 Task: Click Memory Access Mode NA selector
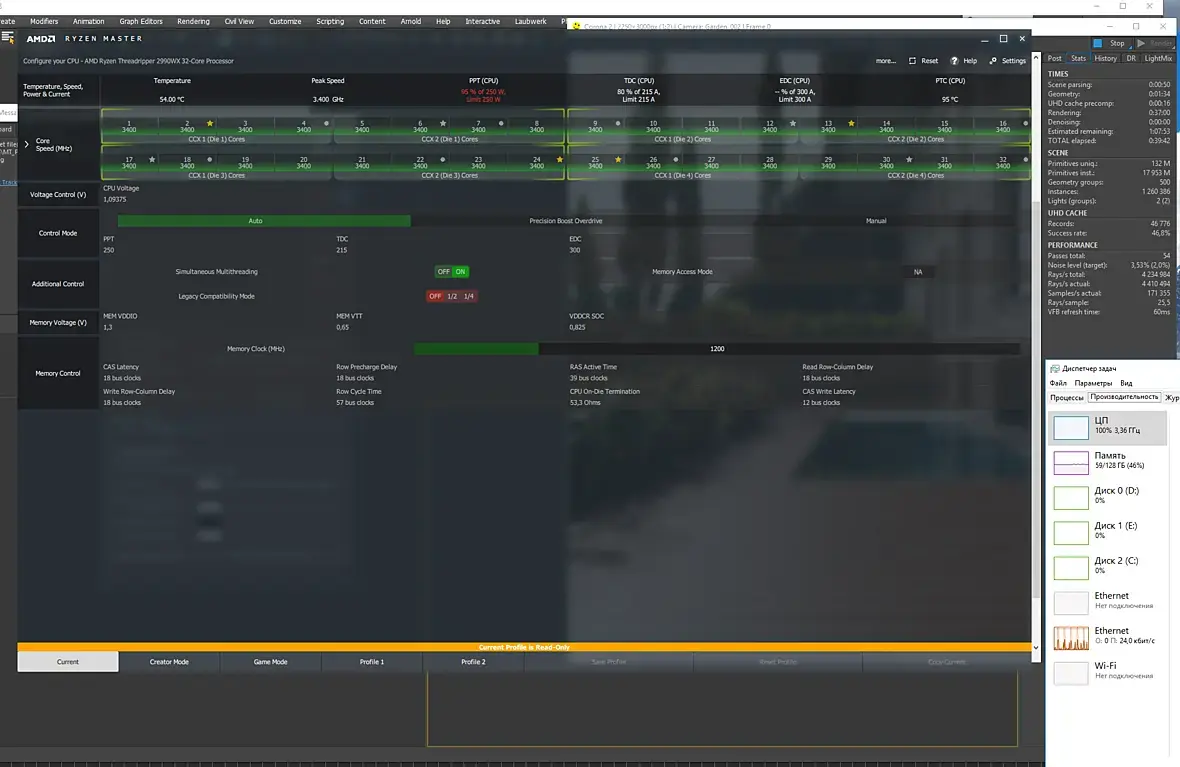tap(917, 272)
